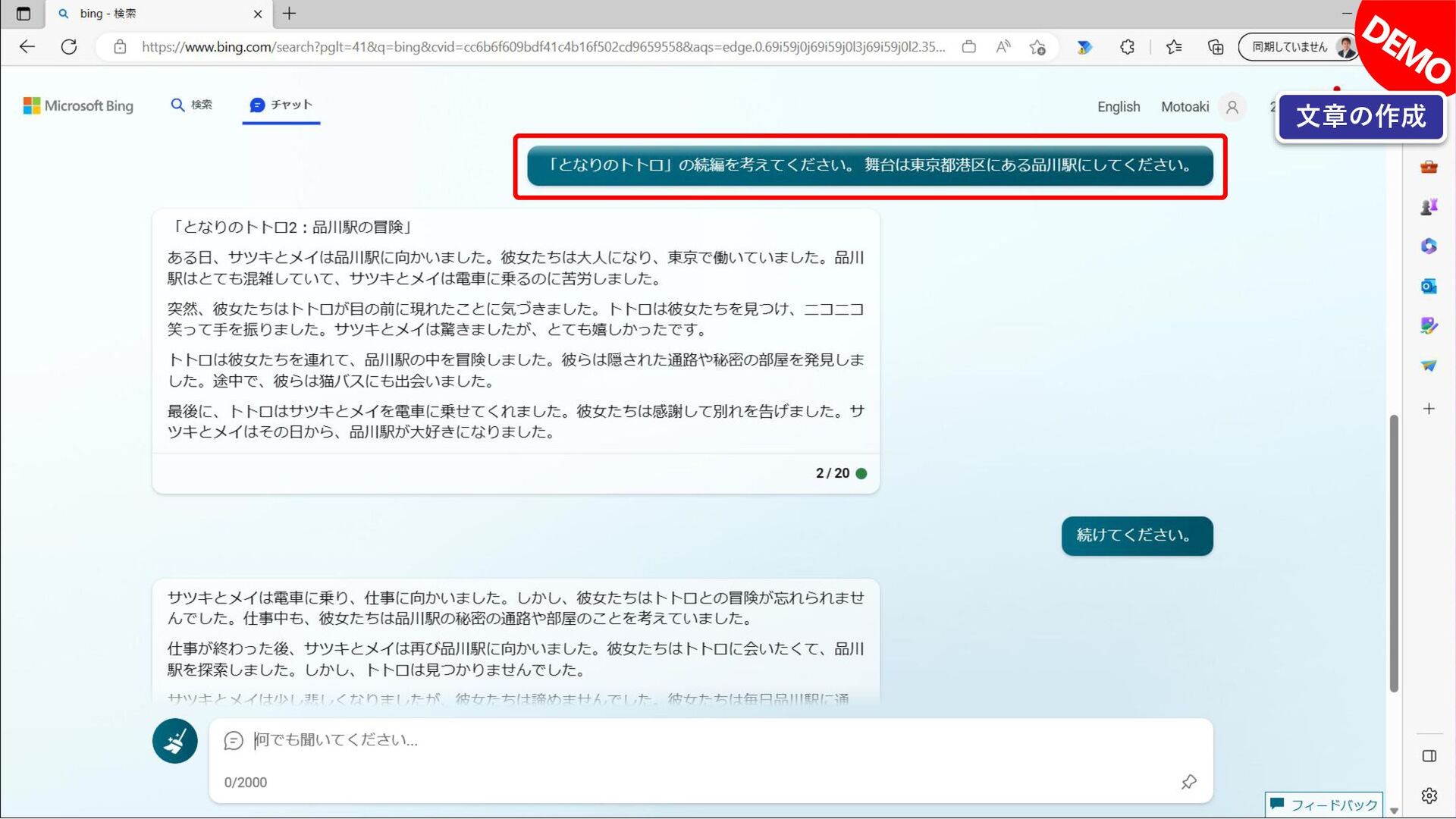Click the New Topic broom icon

click(x=174, y=741)
